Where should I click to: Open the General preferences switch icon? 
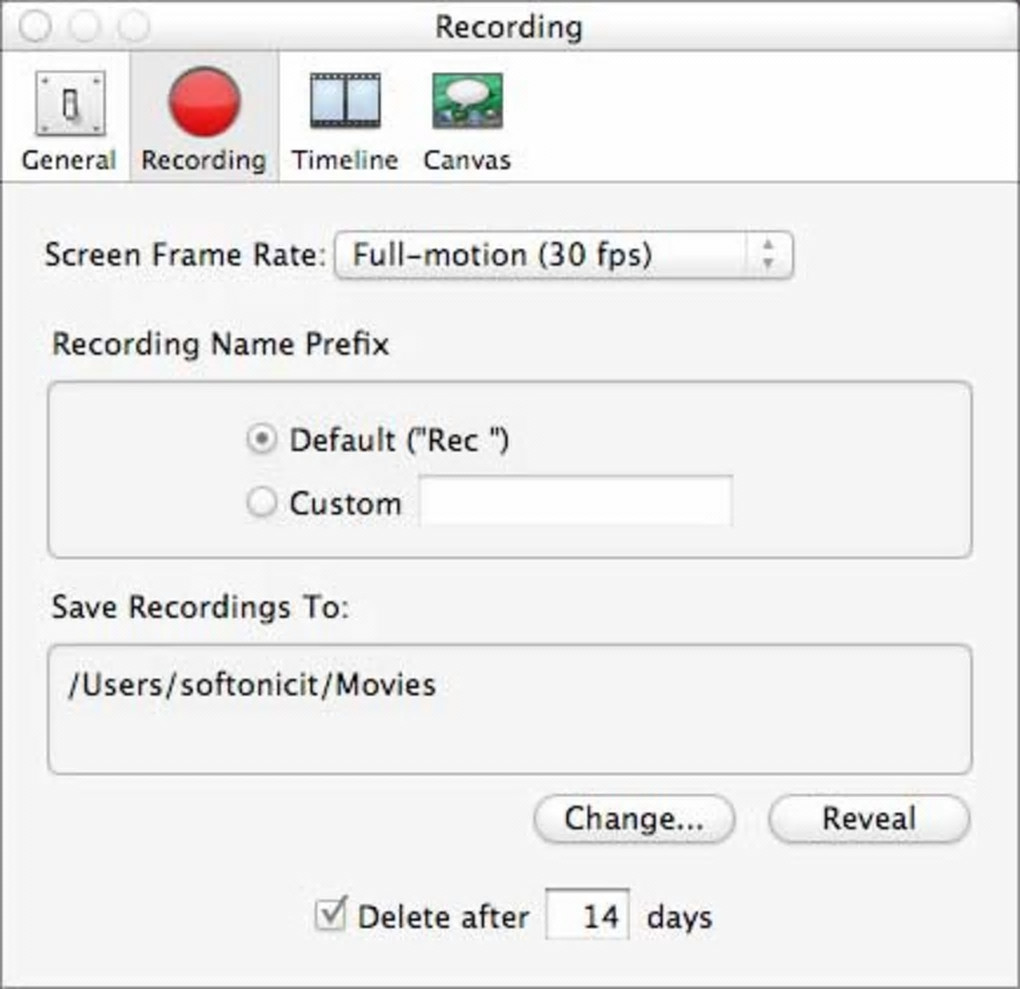69,103
